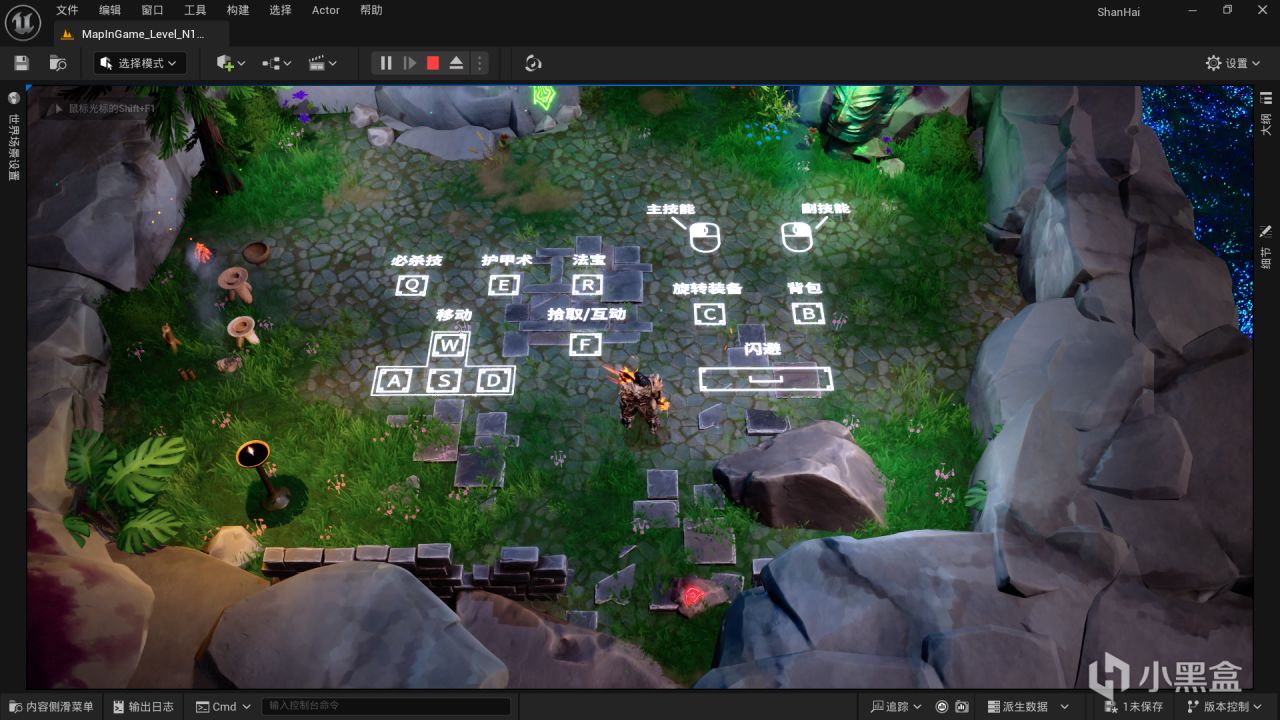Eject from the player controller
The width and height of the screenshot is (1280, 720).
point(456,63)
